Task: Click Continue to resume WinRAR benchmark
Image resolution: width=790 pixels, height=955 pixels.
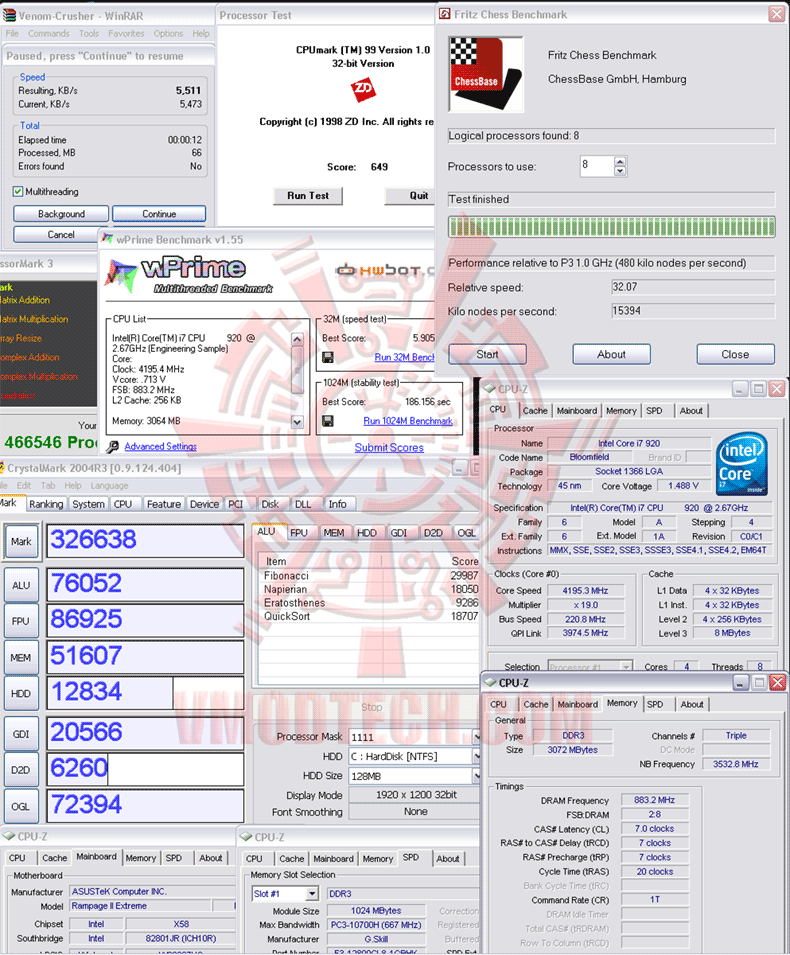Action: (159, 214)
